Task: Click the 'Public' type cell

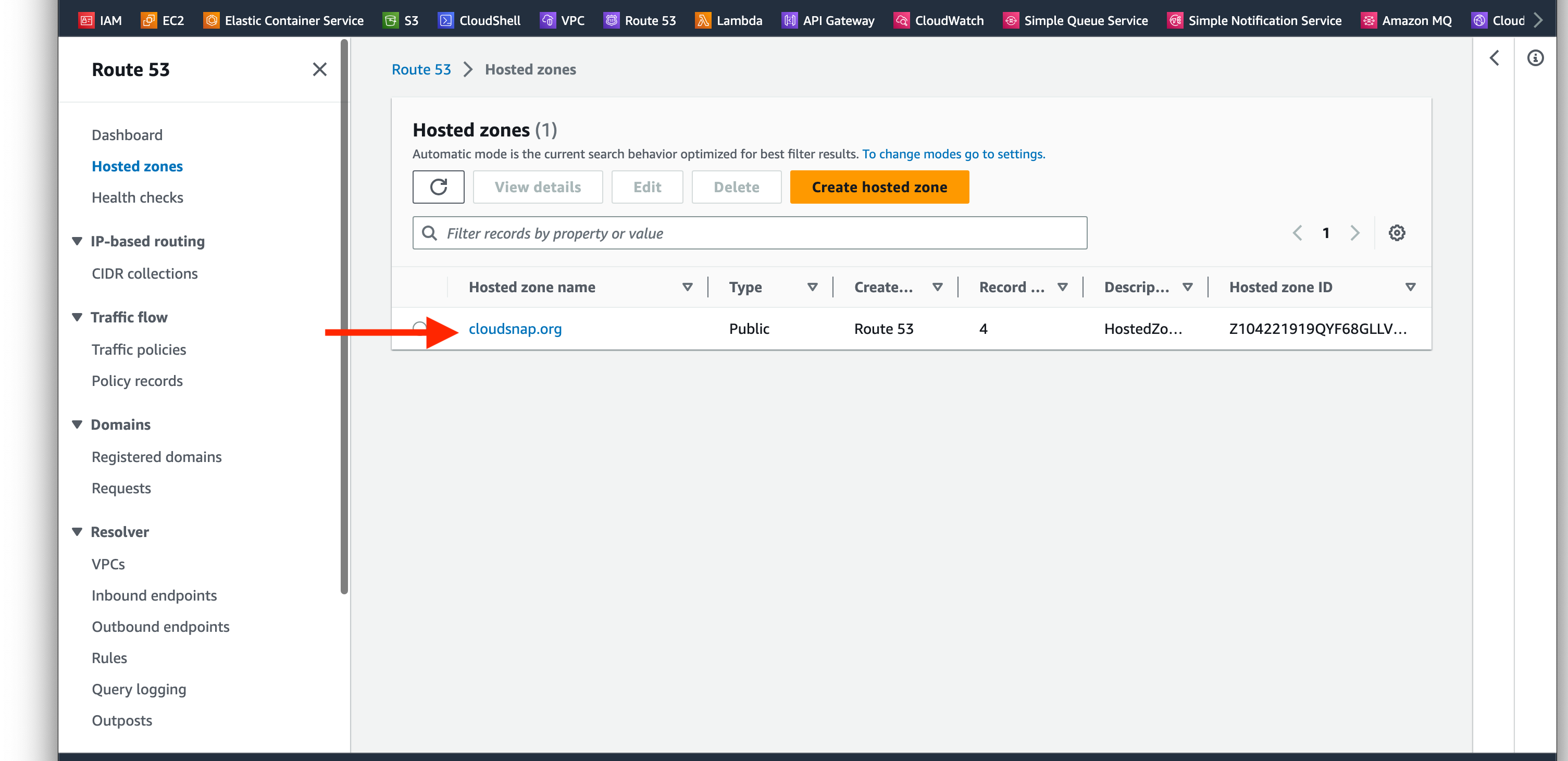Action: (x=749, y=329)
